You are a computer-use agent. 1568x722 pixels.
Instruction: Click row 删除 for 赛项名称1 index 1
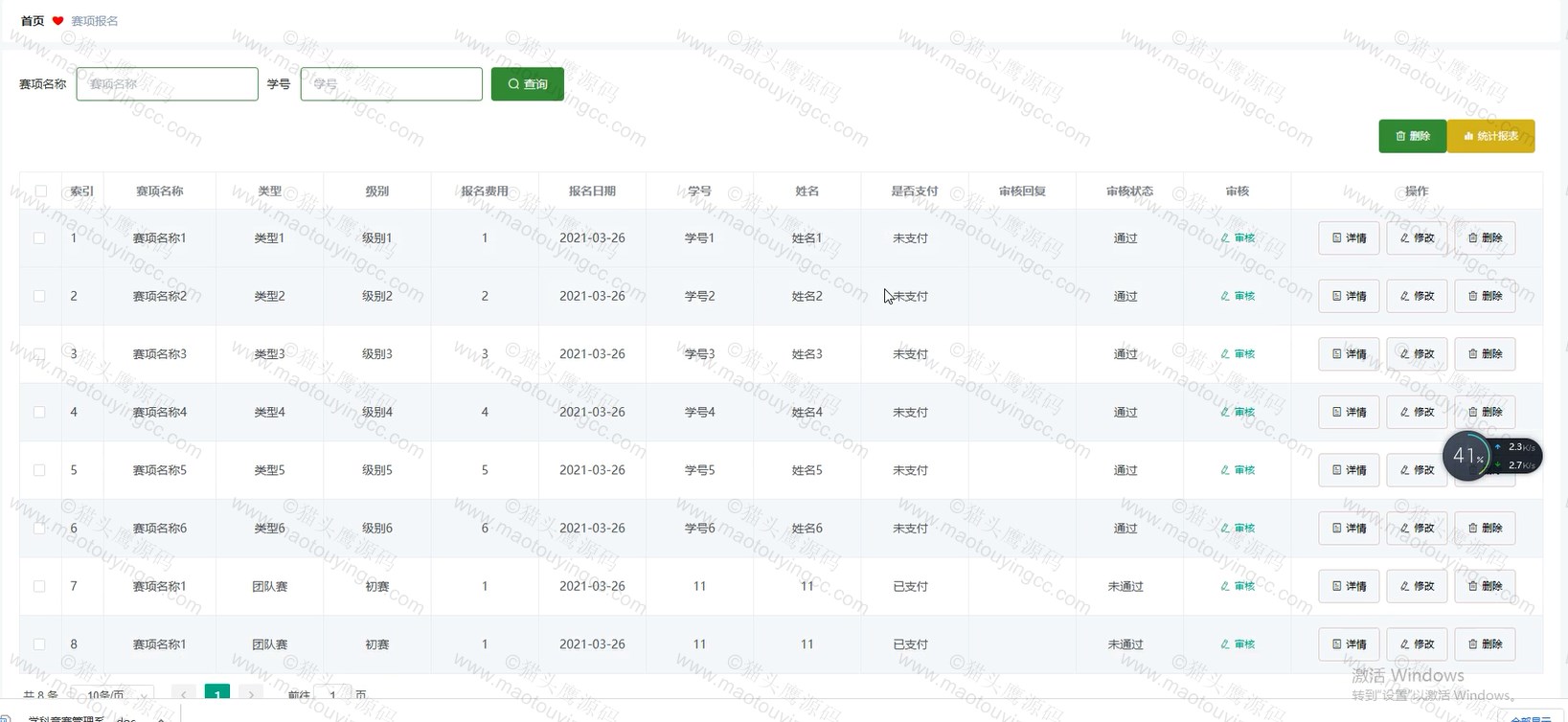click(x=1485, y=237)
